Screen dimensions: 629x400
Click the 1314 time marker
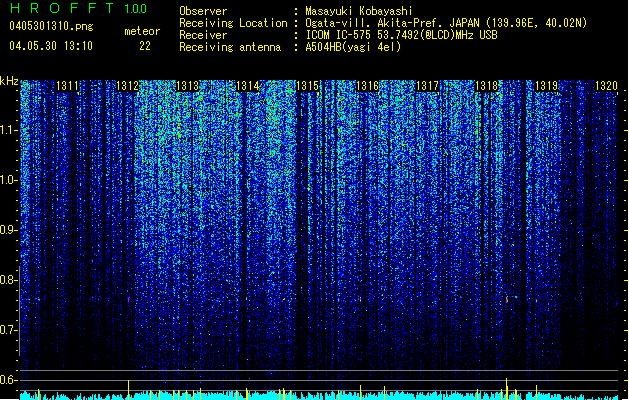(248, 86)
